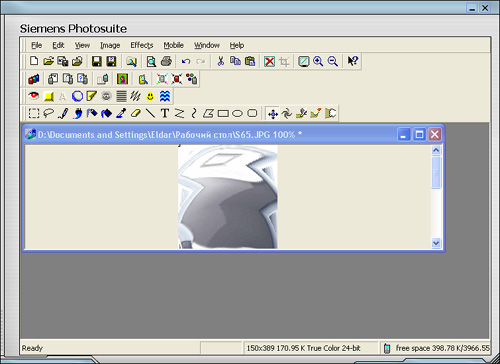Click the Copy icon
The height and width of the screenshot is (364, 500).
(x=235, y=61)
